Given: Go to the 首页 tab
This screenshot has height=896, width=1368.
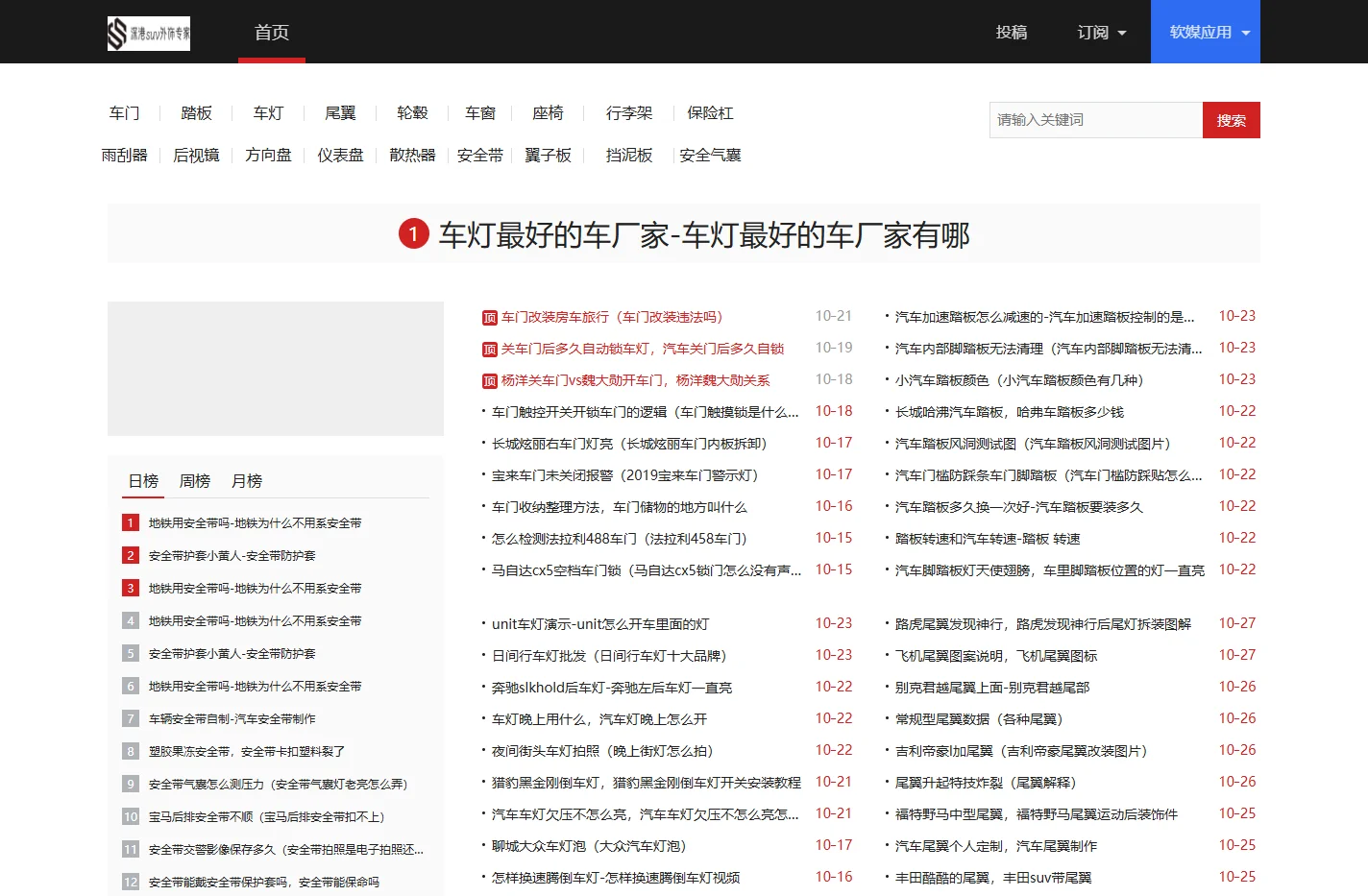Looking at the screenshot, I should (272, 32).
